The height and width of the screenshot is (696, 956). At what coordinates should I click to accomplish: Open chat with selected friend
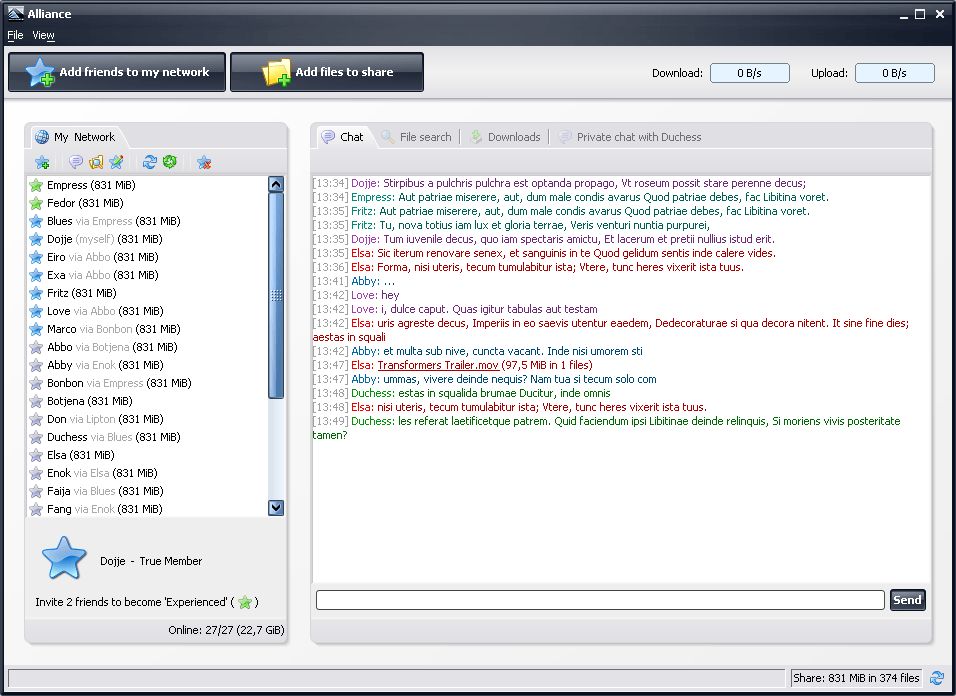point(76,161)
